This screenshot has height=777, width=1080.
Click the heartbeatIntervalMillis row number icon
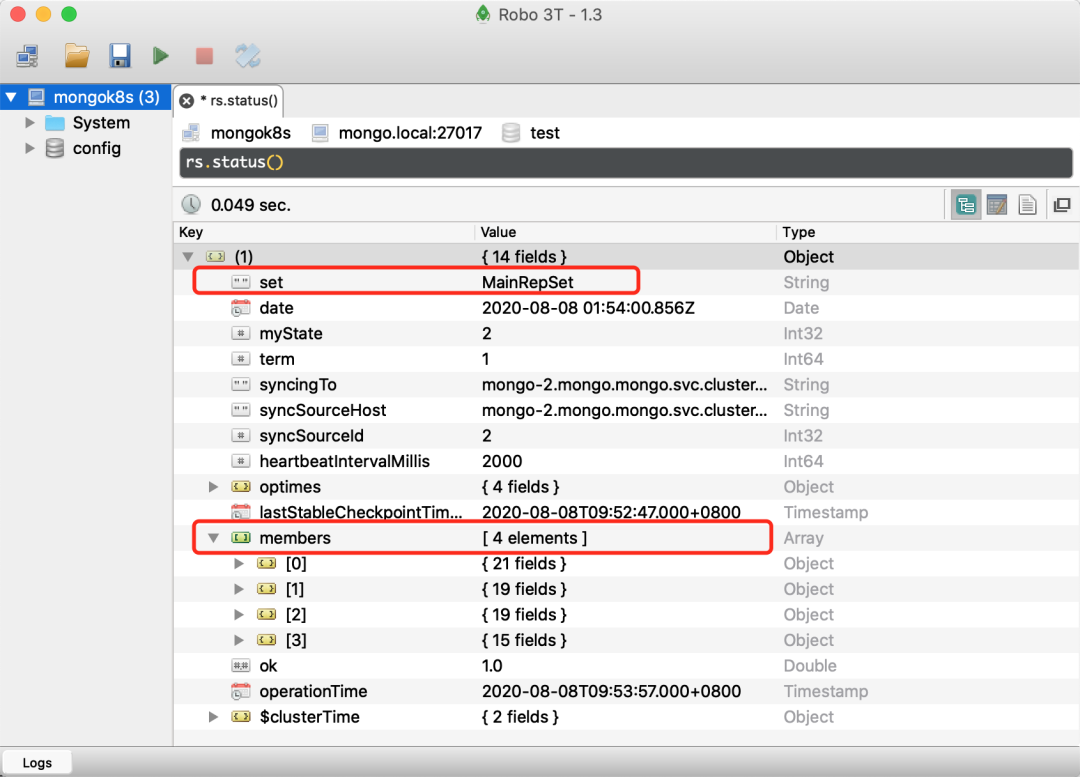point(240,462)
